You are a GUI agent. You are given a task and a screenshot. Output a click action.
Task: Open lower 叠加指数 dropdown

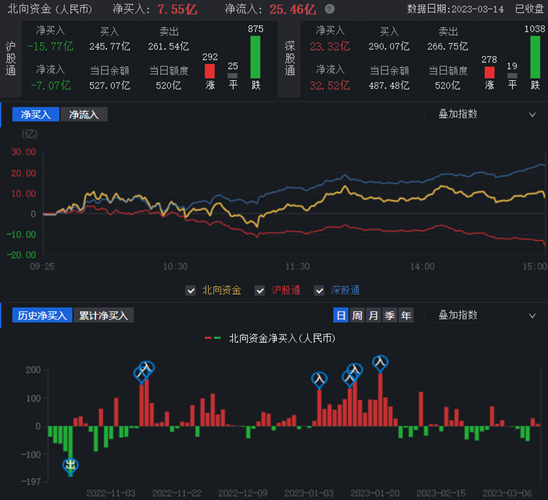click(484, 316)
